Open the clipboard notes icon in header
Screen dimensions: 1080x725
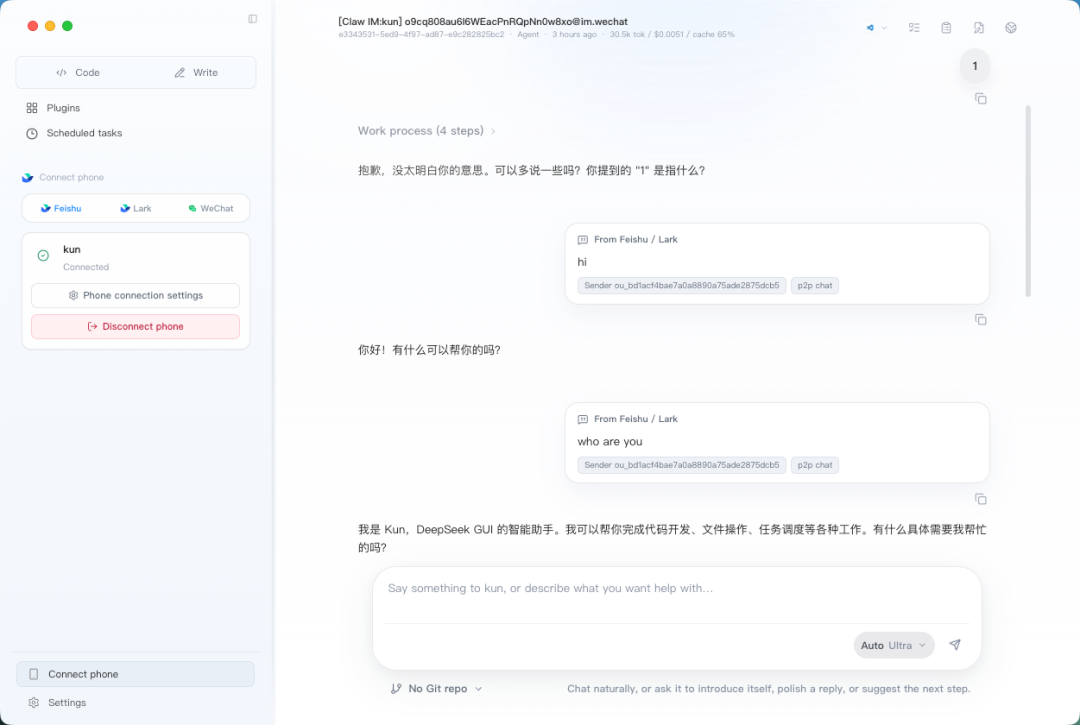click(946, 28)
